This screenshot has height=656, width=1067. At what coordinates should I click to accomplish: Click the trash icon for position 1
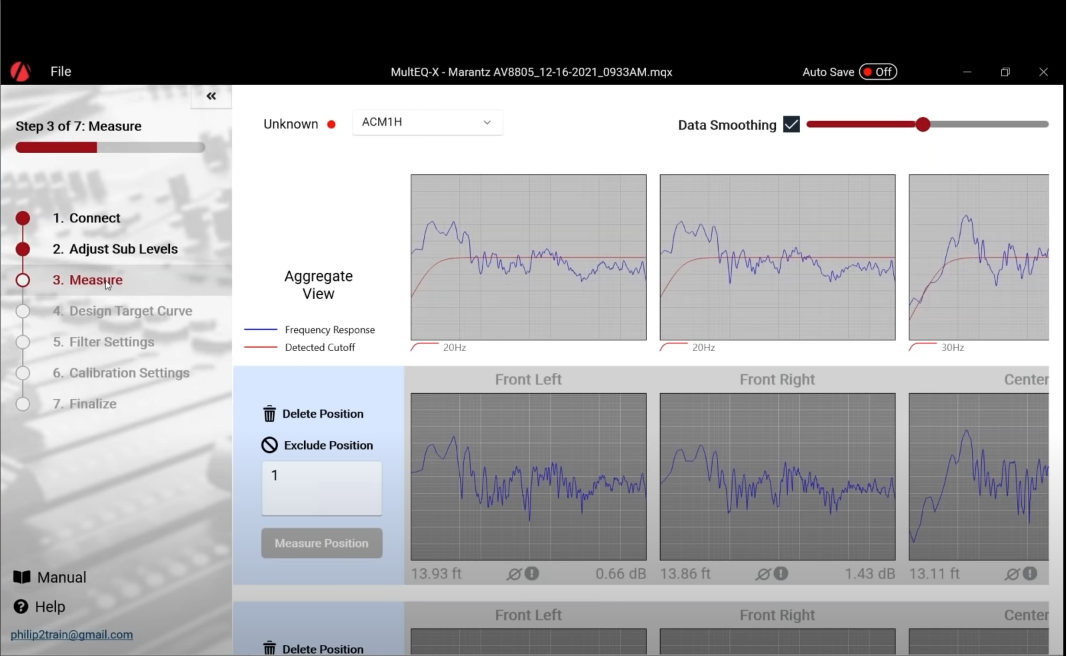pyautogui.click(x=269, y=414)
